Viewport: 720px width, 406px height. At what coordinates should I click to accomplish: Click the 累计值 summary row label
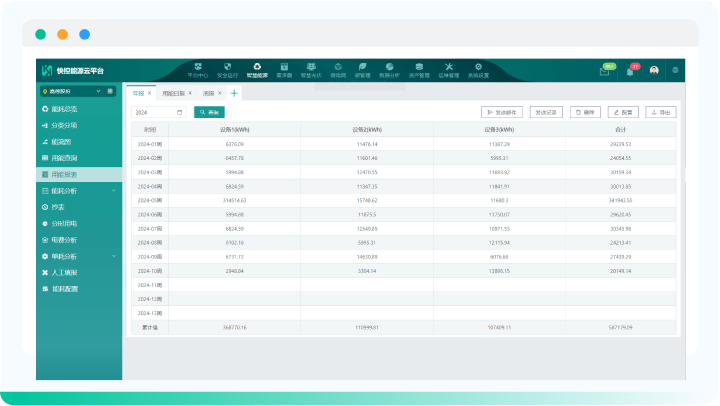pos(150,327)
